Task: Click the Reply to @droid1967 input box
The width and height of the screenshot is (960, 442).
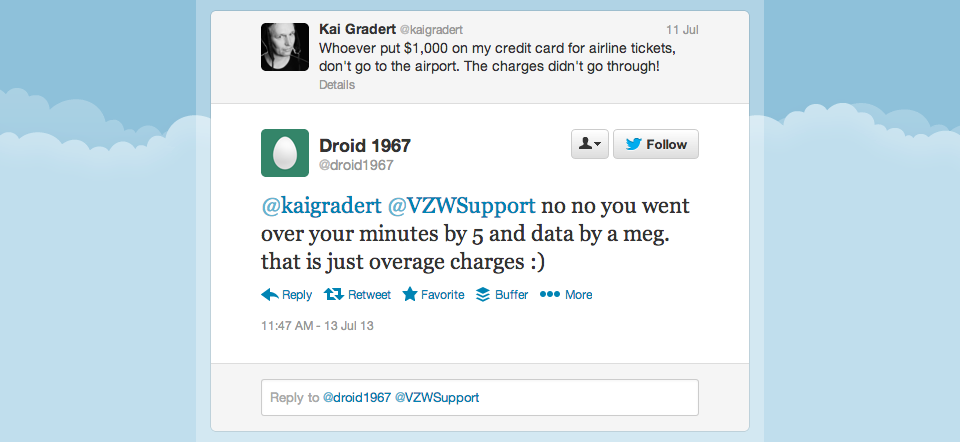Action: [479, 397]
